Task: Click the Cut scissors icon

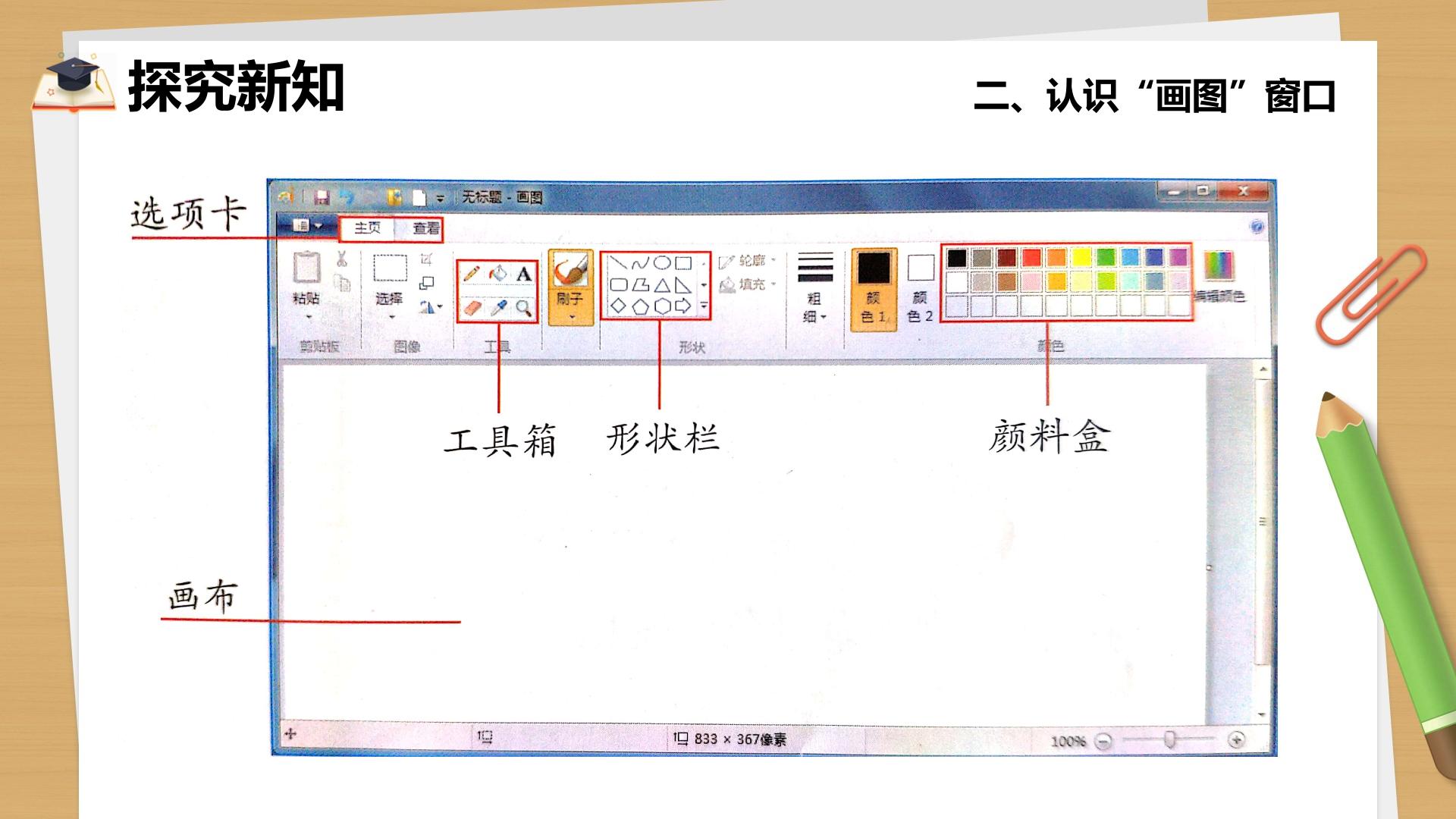Action: tap(341, 259)
